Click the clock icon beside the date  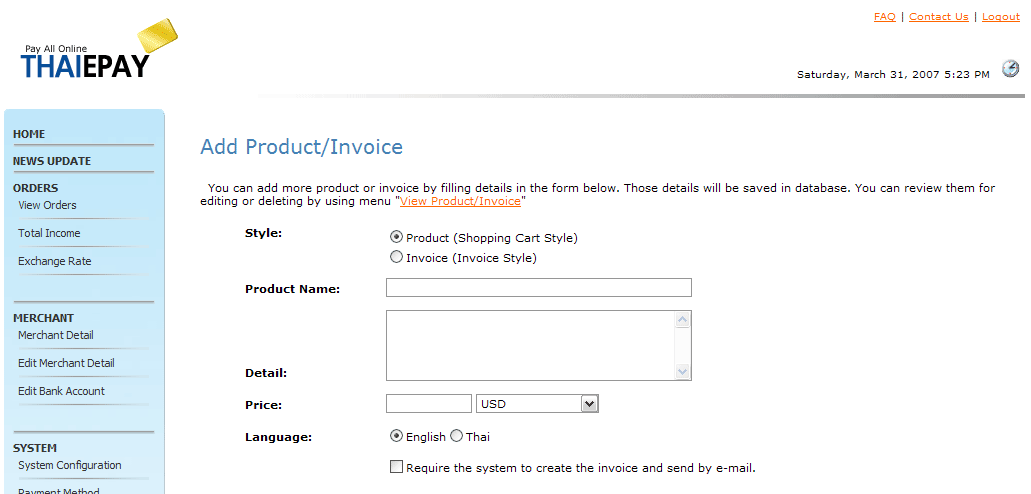1011,69
